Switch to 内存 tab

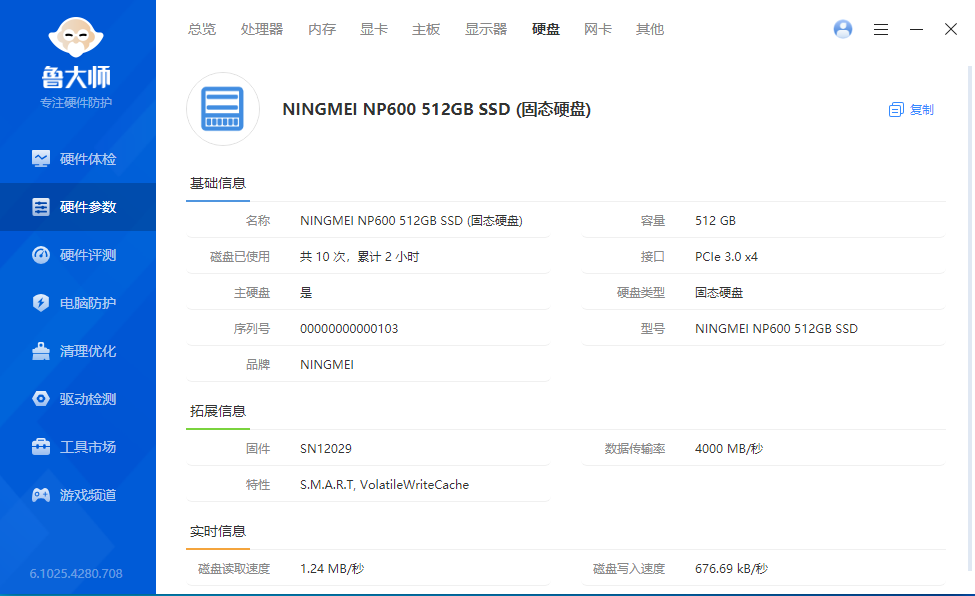(322, 29)
